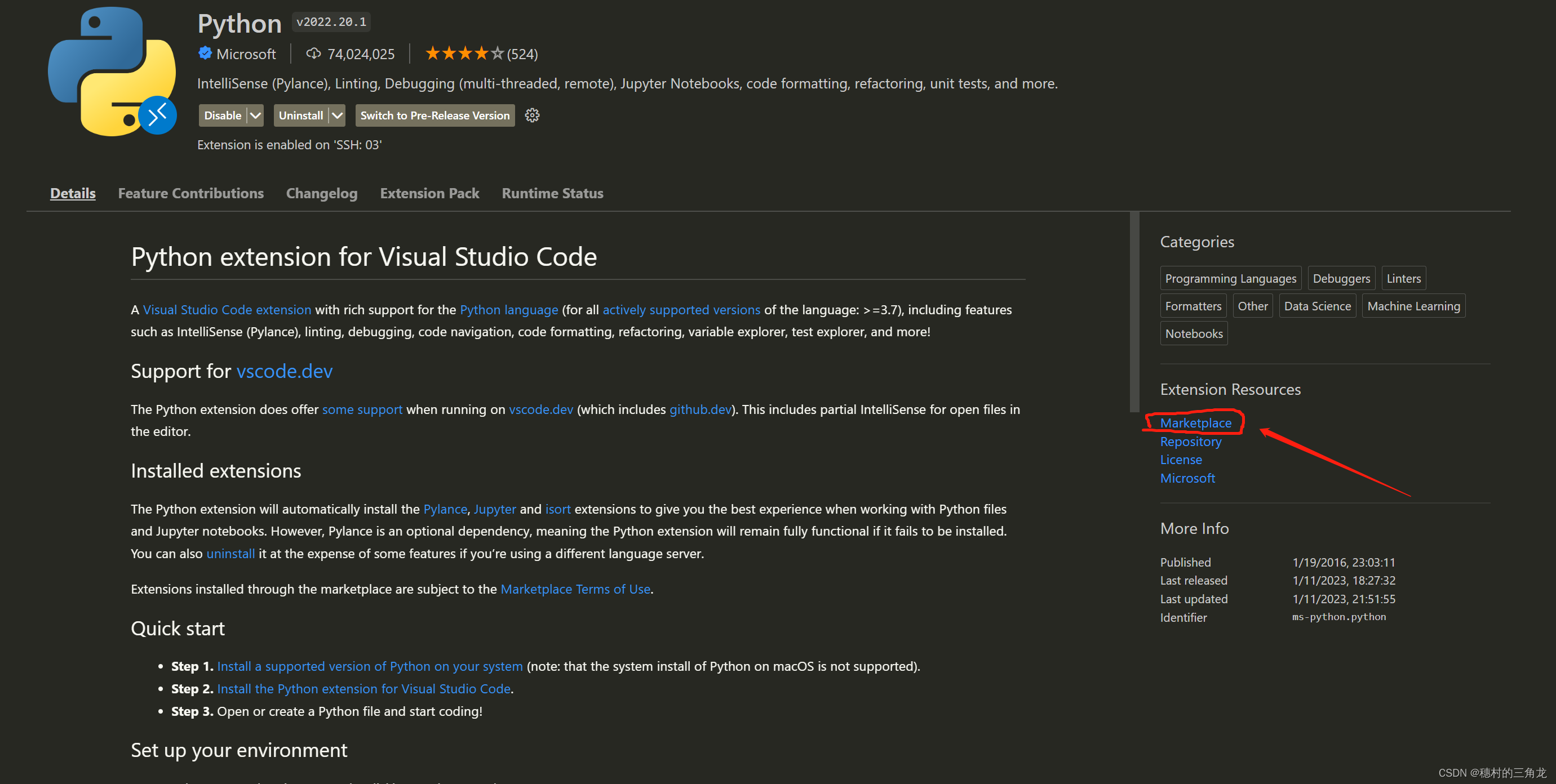Image resolution: width=1556 pixels, height=784 pixels.
Task: Switch to Pre-Release Version
Action: click(435, 115)
